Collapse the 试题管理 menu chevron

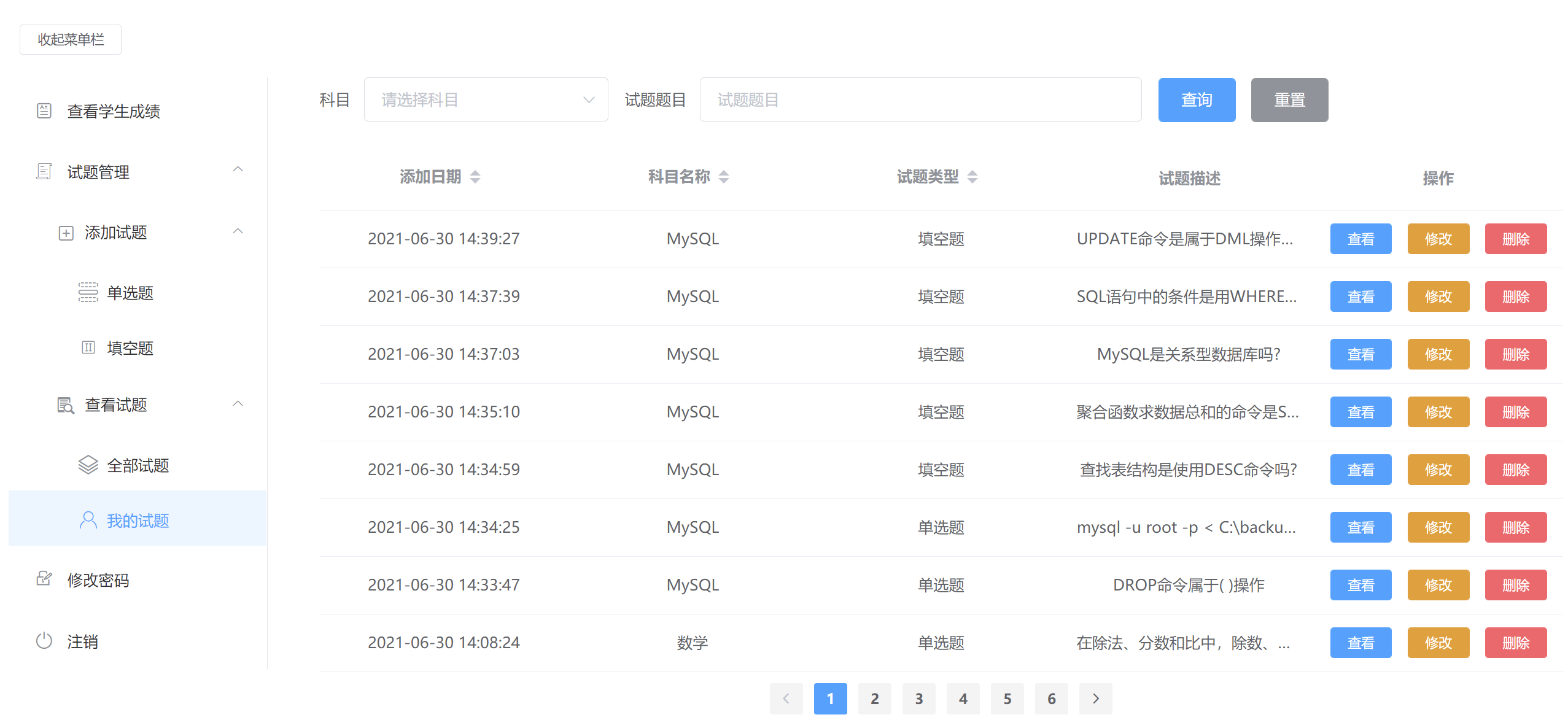(238, 169)
